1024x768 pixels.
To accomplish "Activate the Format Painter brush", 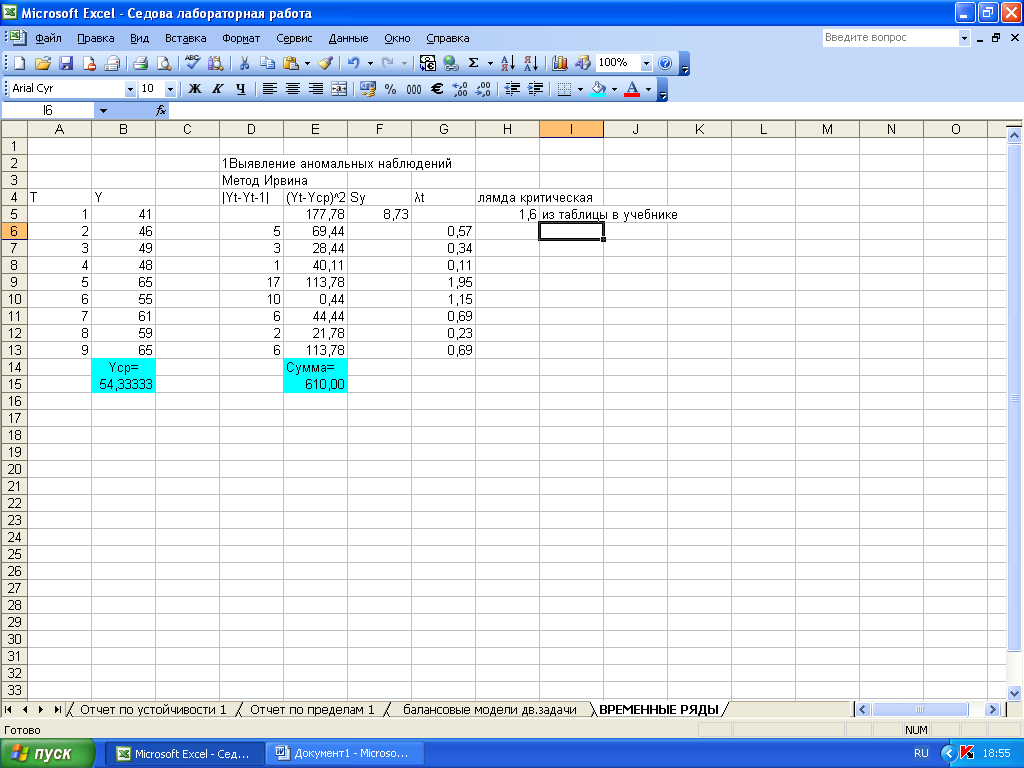I will click(325, 63).
